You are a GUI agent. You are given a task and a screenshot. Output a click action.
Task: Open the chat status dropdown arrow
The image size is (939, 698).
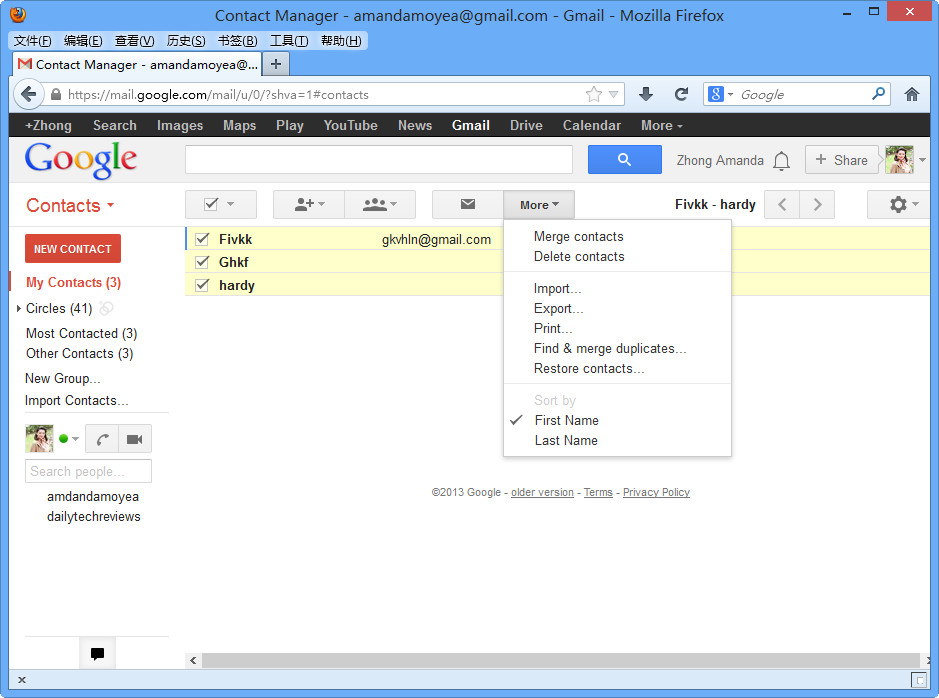point(75,439)
